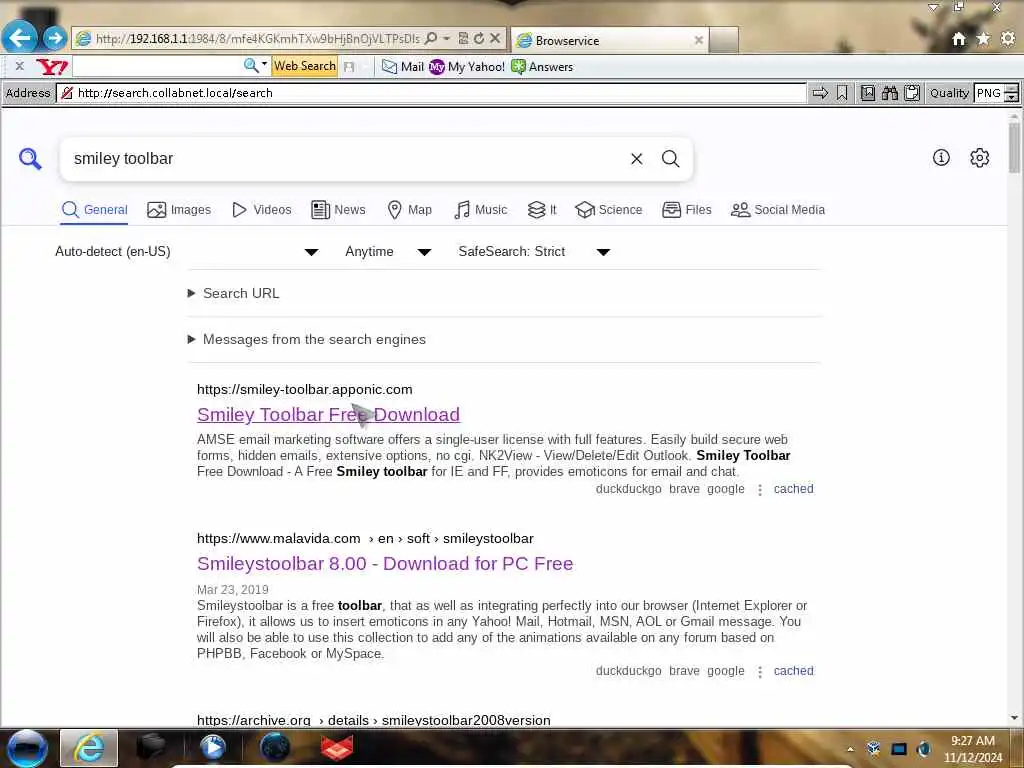Click the Browservice bookmark icon

842,93
